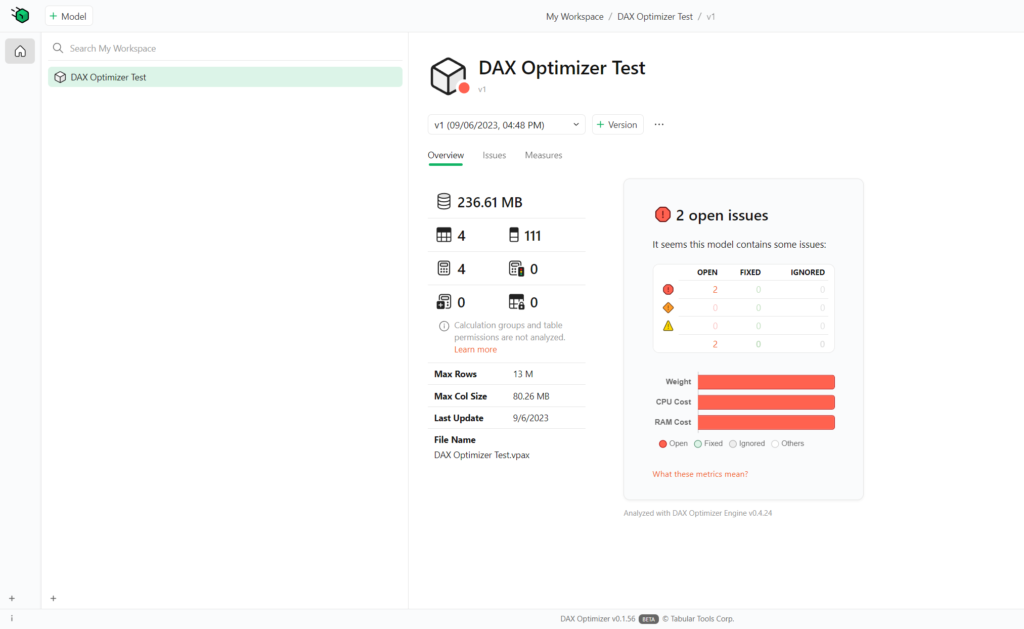Click the yellow warning triangle icon
Image resolution: width=1024 pixels, height=629 pixels.
[668, 326]
